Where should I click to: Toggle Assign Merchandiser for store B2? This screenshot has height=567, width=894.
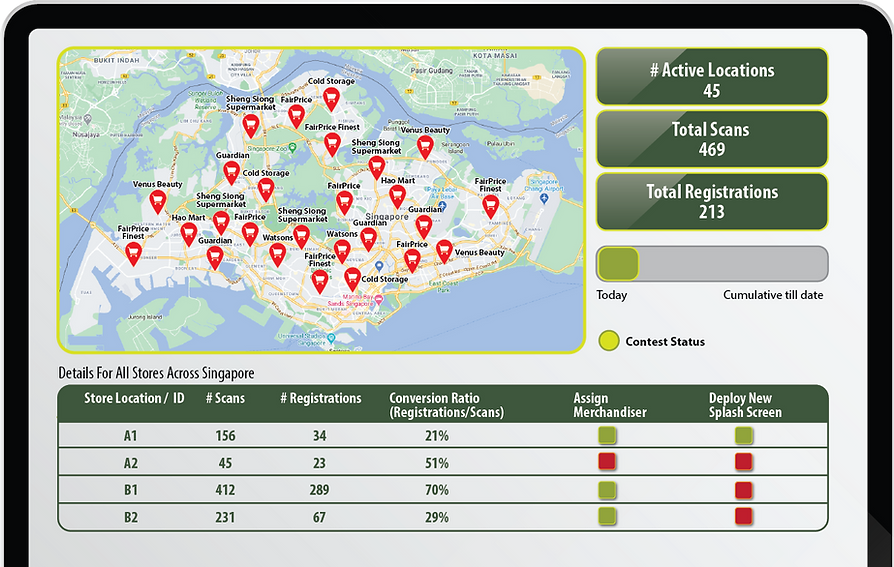(x=607, y=516)
